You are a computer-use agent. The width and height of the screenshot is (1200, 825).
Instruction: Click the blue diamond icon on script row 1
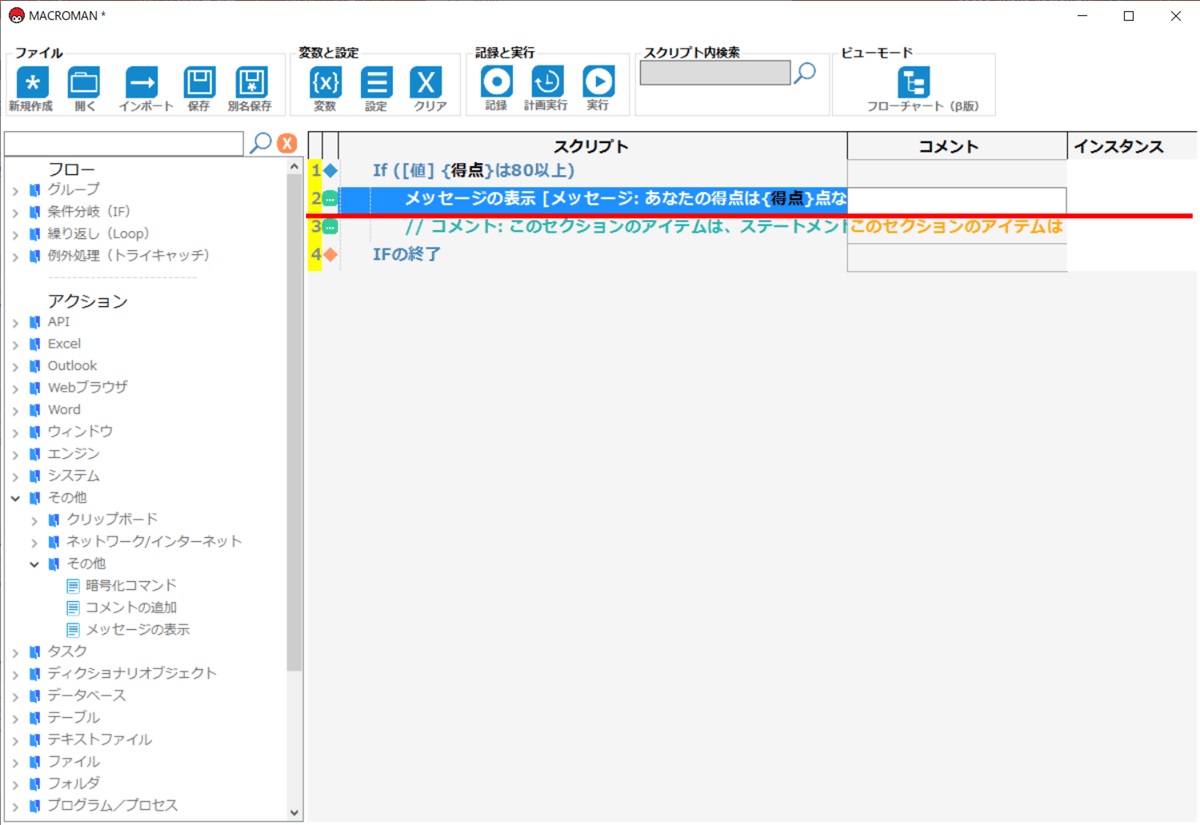click(x=330, y=171)
